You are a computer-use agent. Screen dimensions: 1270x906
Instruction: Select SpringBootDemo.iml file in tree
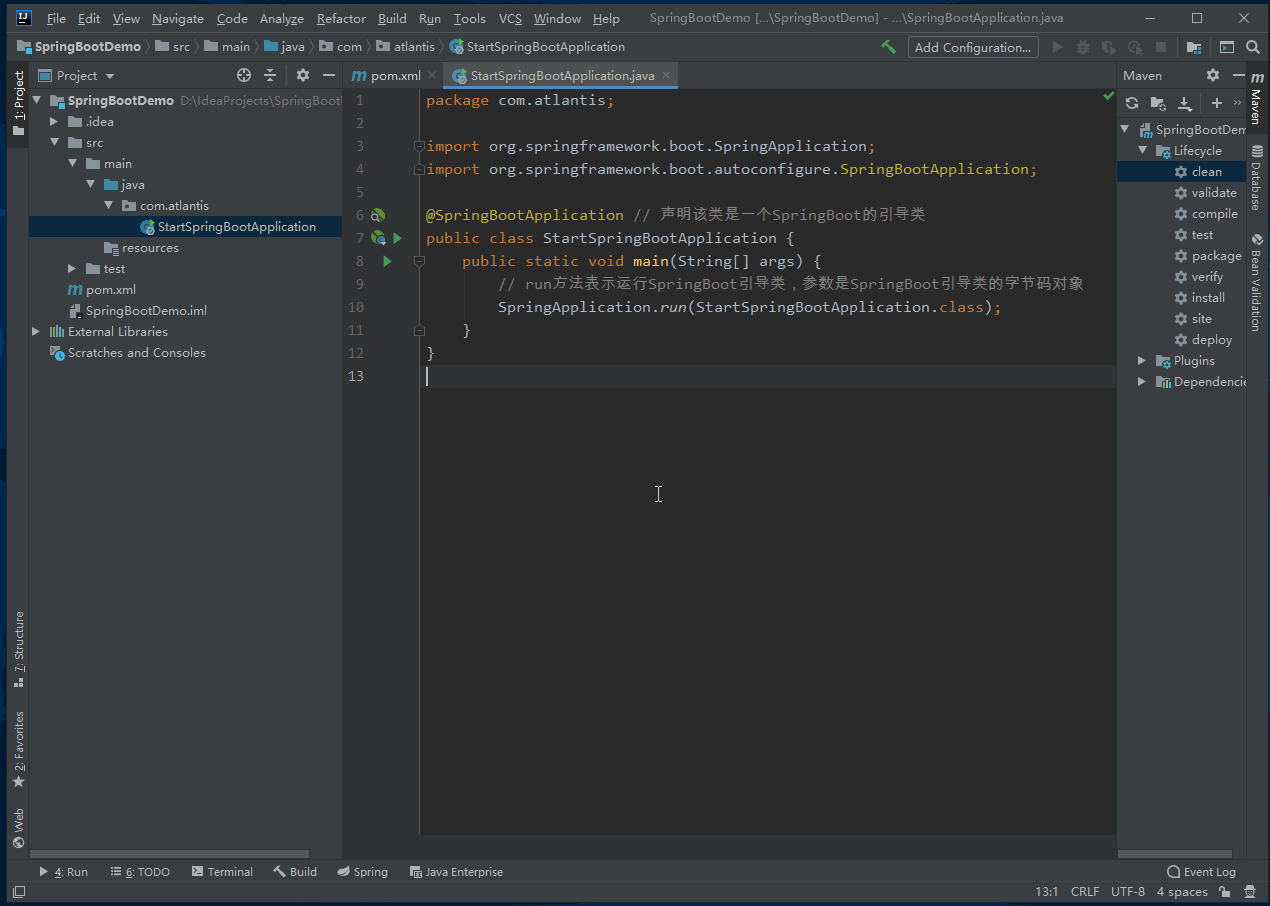137,311
